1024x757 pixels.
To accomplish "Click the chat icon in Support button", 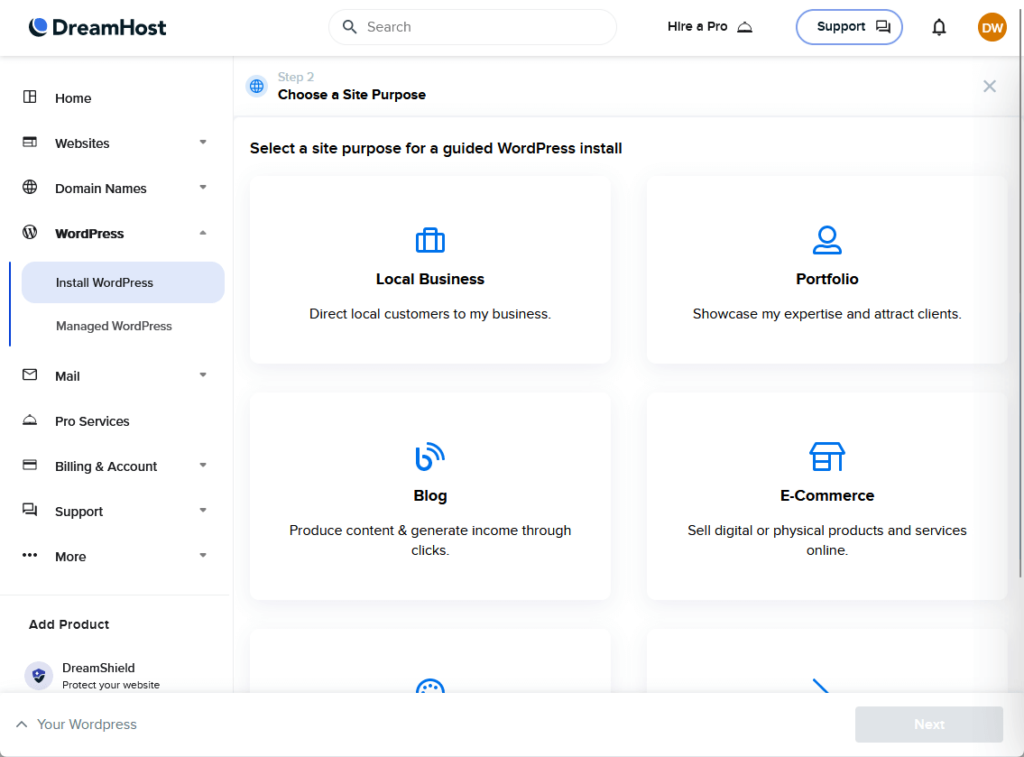I will tap(883, 27).
